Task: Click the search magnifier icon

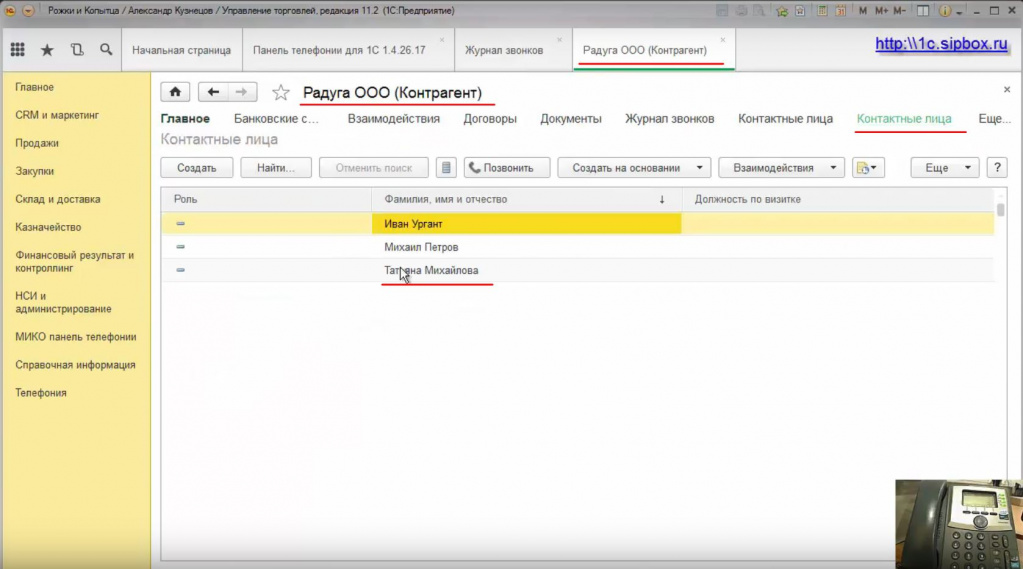Action: (106, 50)
